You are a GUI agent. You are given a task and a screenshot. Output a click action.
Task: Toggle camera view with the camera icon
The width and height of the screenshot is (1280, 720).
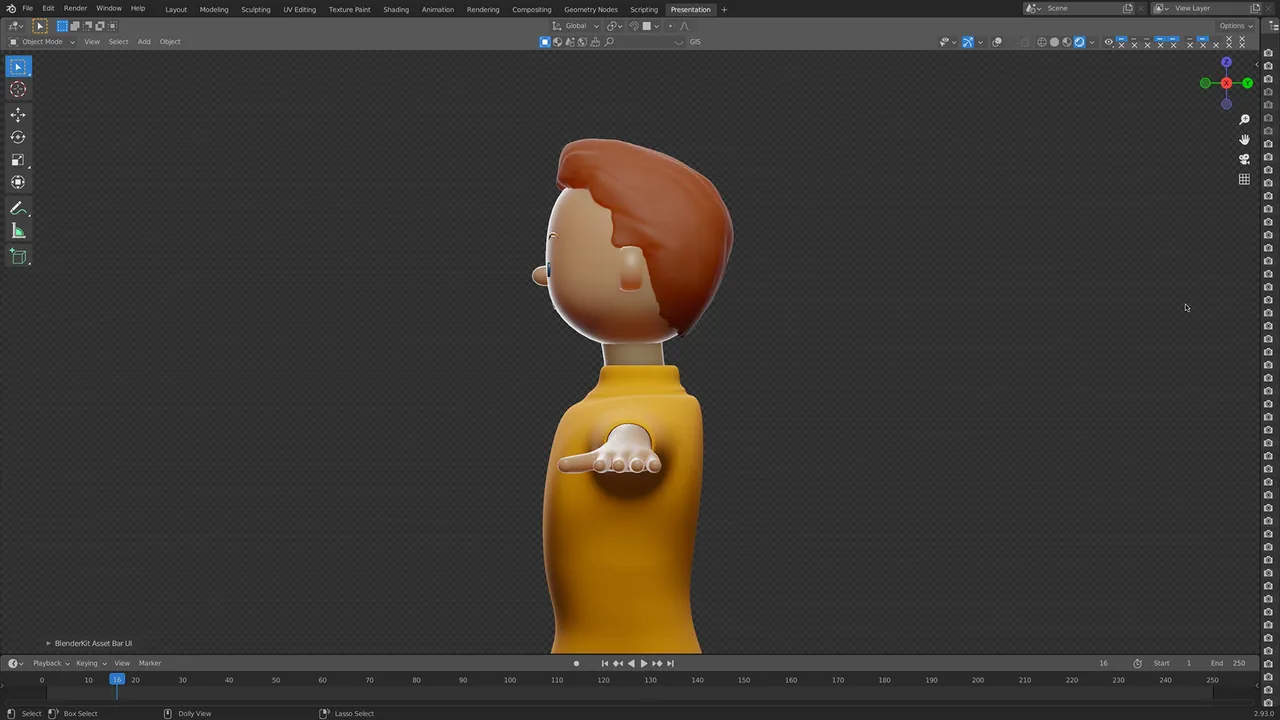point(1244,159)
